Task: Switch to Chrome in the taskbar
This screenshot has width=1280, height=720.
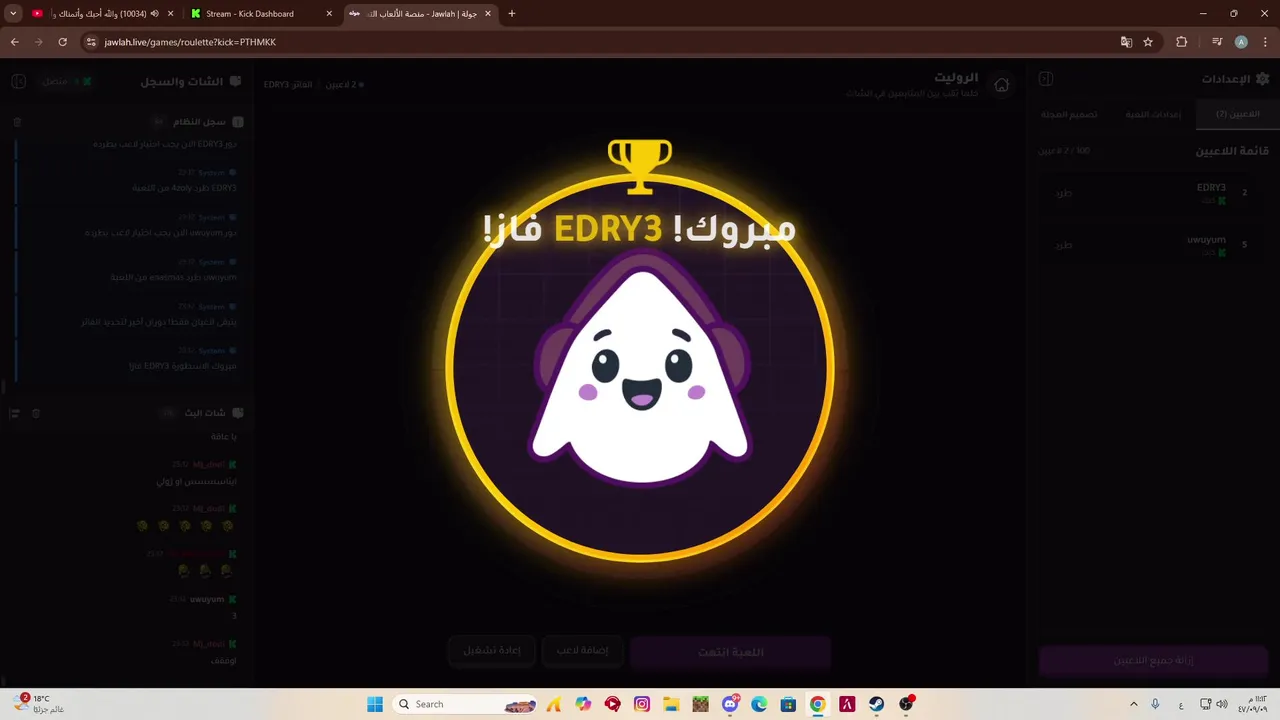Action: [817, 704]
